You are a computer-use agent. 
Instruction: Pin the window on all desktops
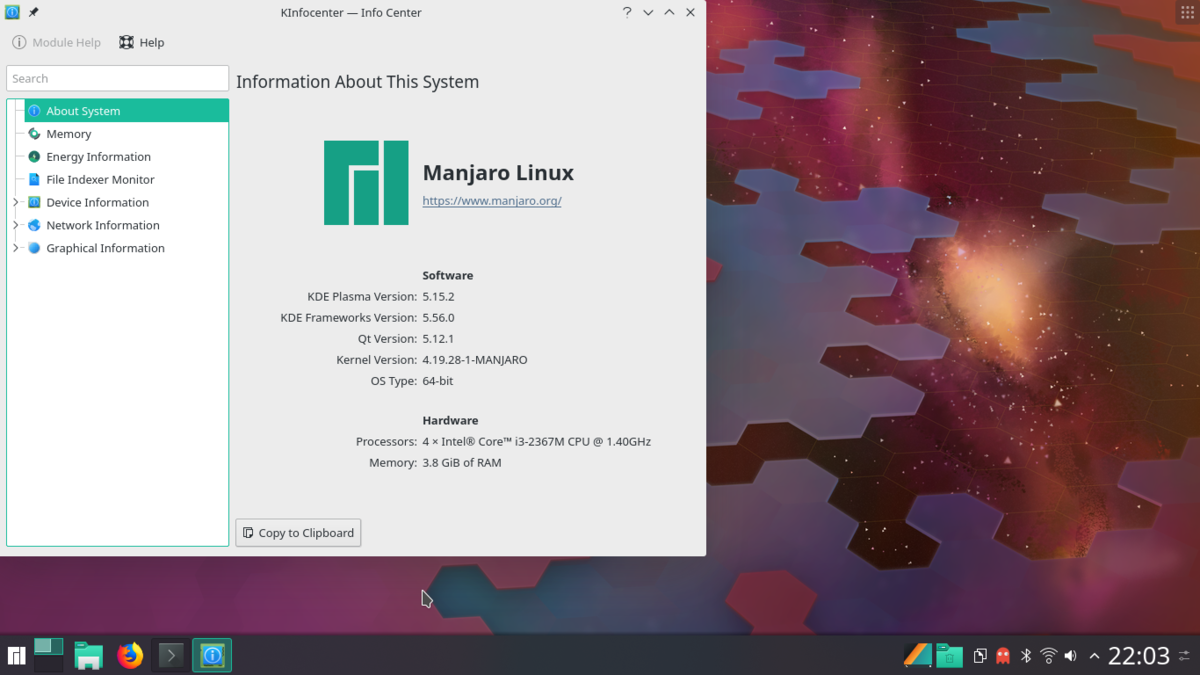coord(33,13)
